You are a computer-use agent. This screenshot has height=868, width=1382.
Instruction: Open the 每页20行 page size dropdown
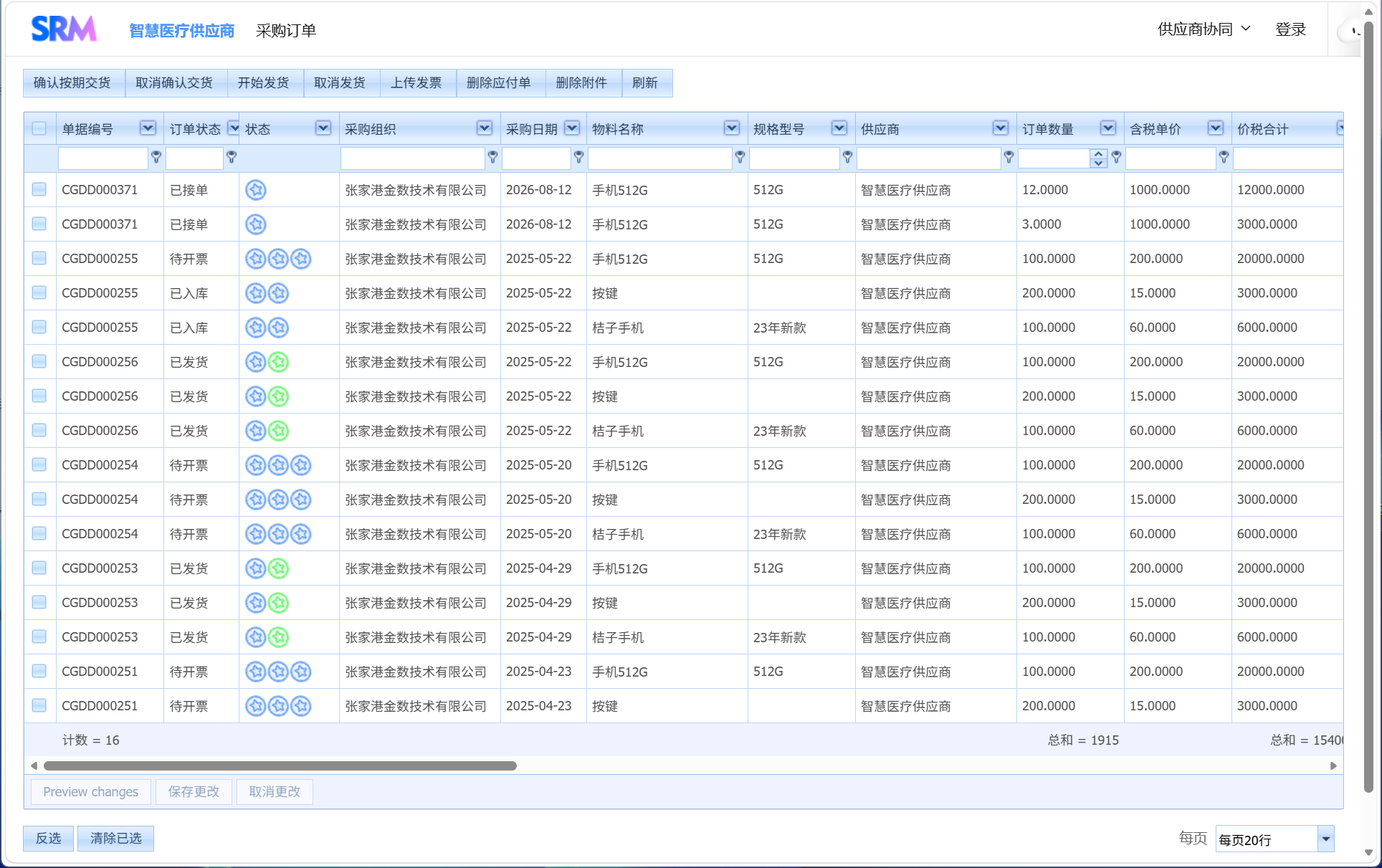pyautogui.click(x=1325, y=839)
